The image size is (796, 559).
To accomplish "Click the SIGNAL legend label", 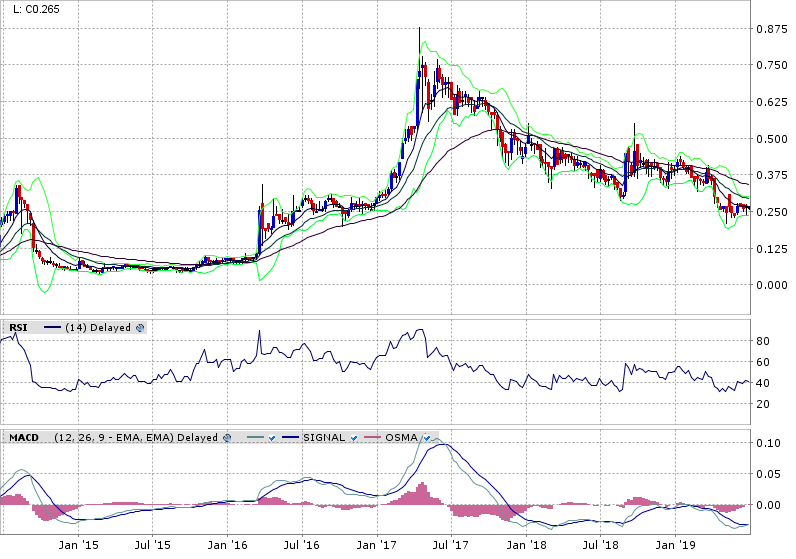I will tap(324, 438).
